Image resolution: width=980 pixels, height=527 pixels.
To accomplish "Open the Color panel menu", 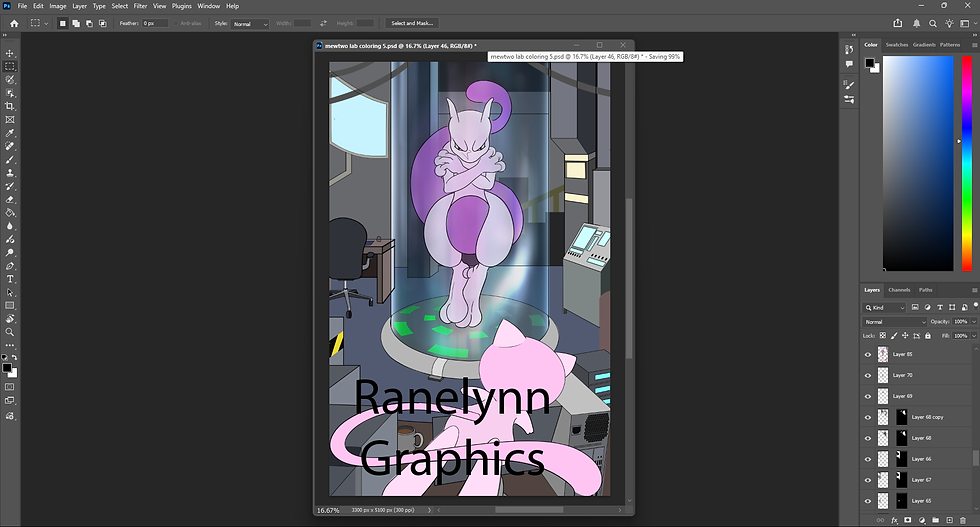I will coord(974,45).
